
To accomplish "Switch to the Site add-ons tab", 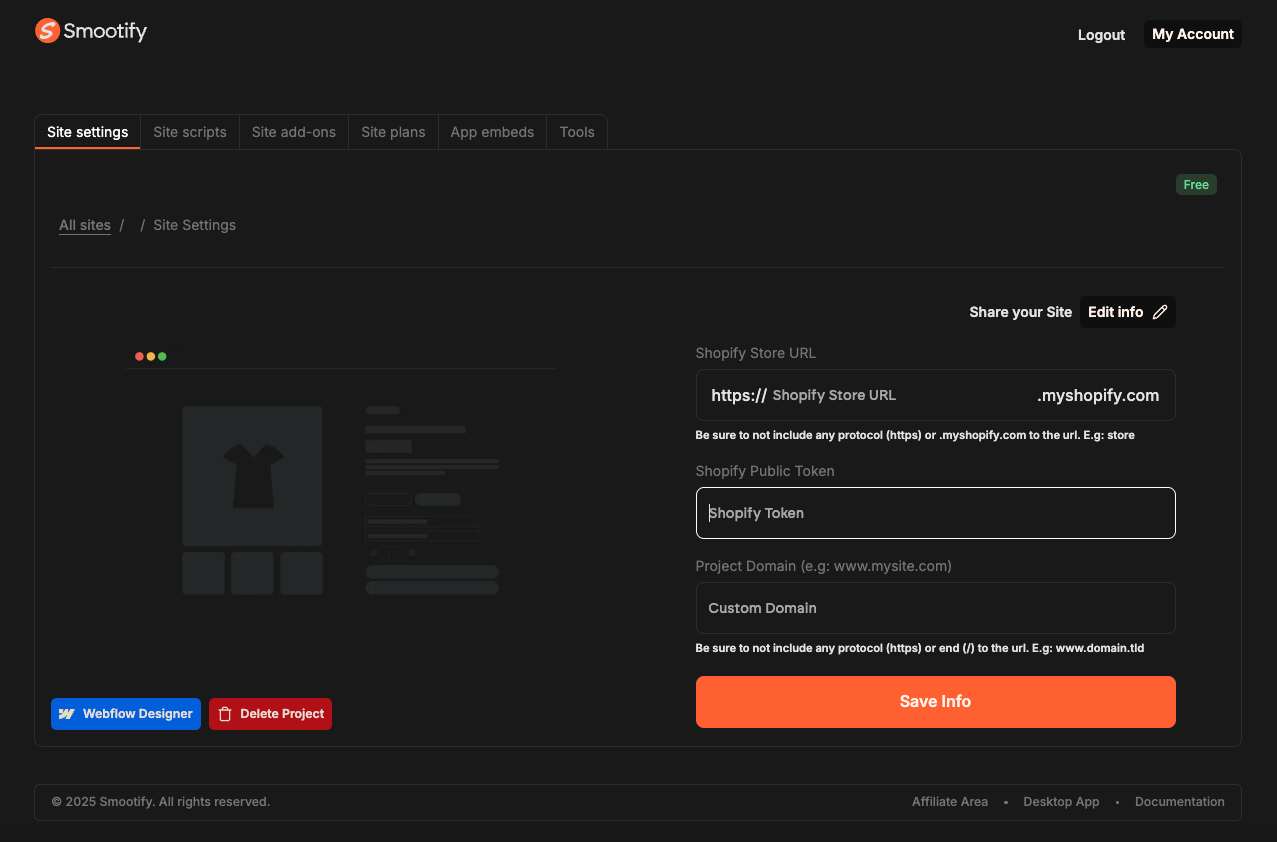I will tap(294, 132).
